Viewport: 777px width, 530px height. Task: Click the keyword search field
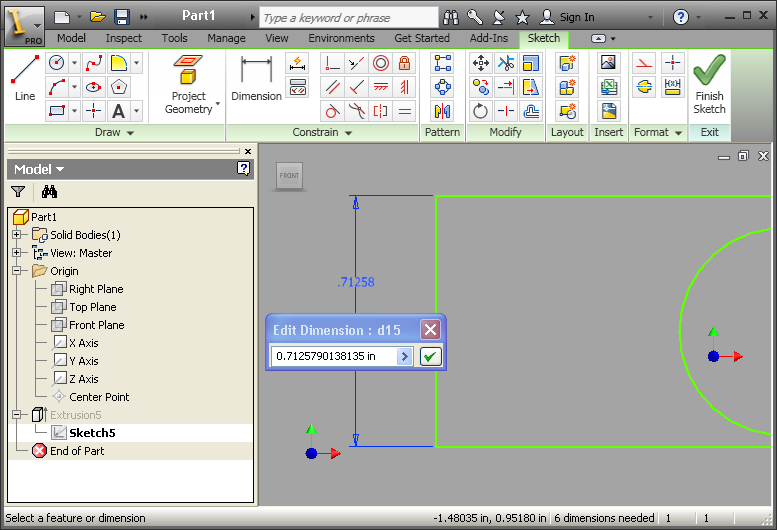[x=349, y=18]
